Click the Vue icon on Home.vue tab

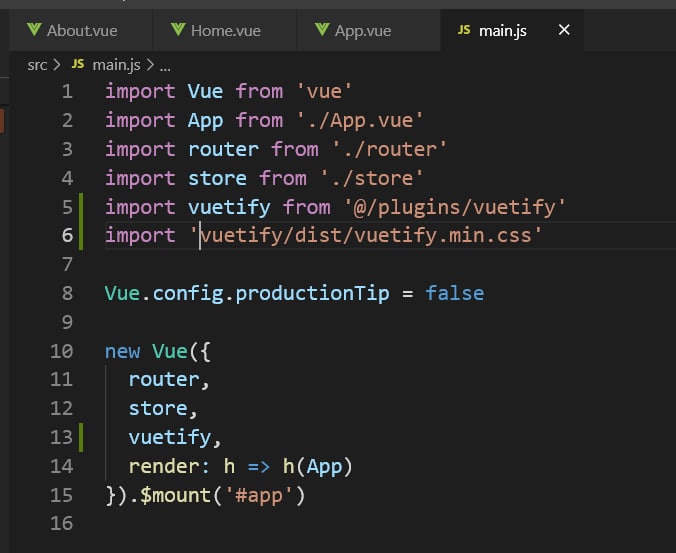click(178, 30)
